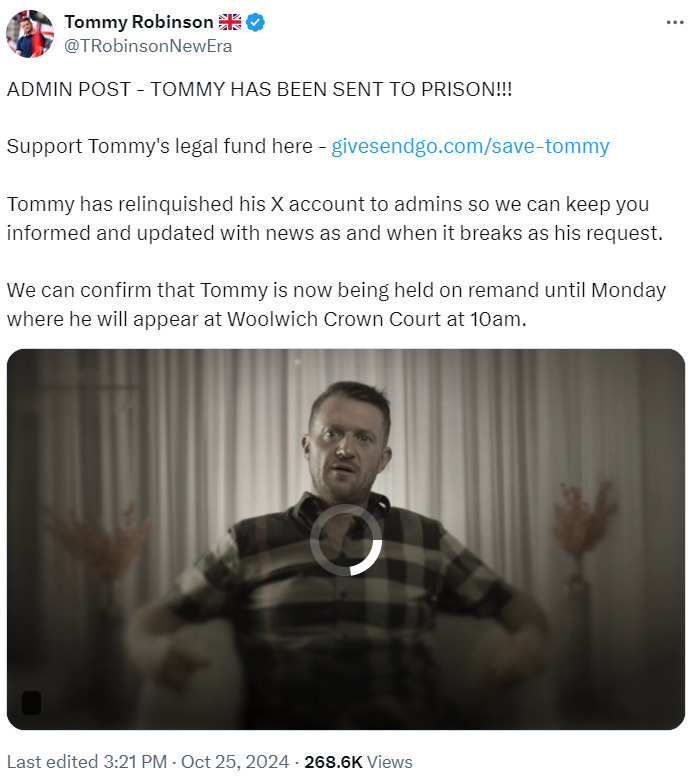Click the UK flag emoji beside name
This screenshot has width=695, height=777.
coord(230,22)
